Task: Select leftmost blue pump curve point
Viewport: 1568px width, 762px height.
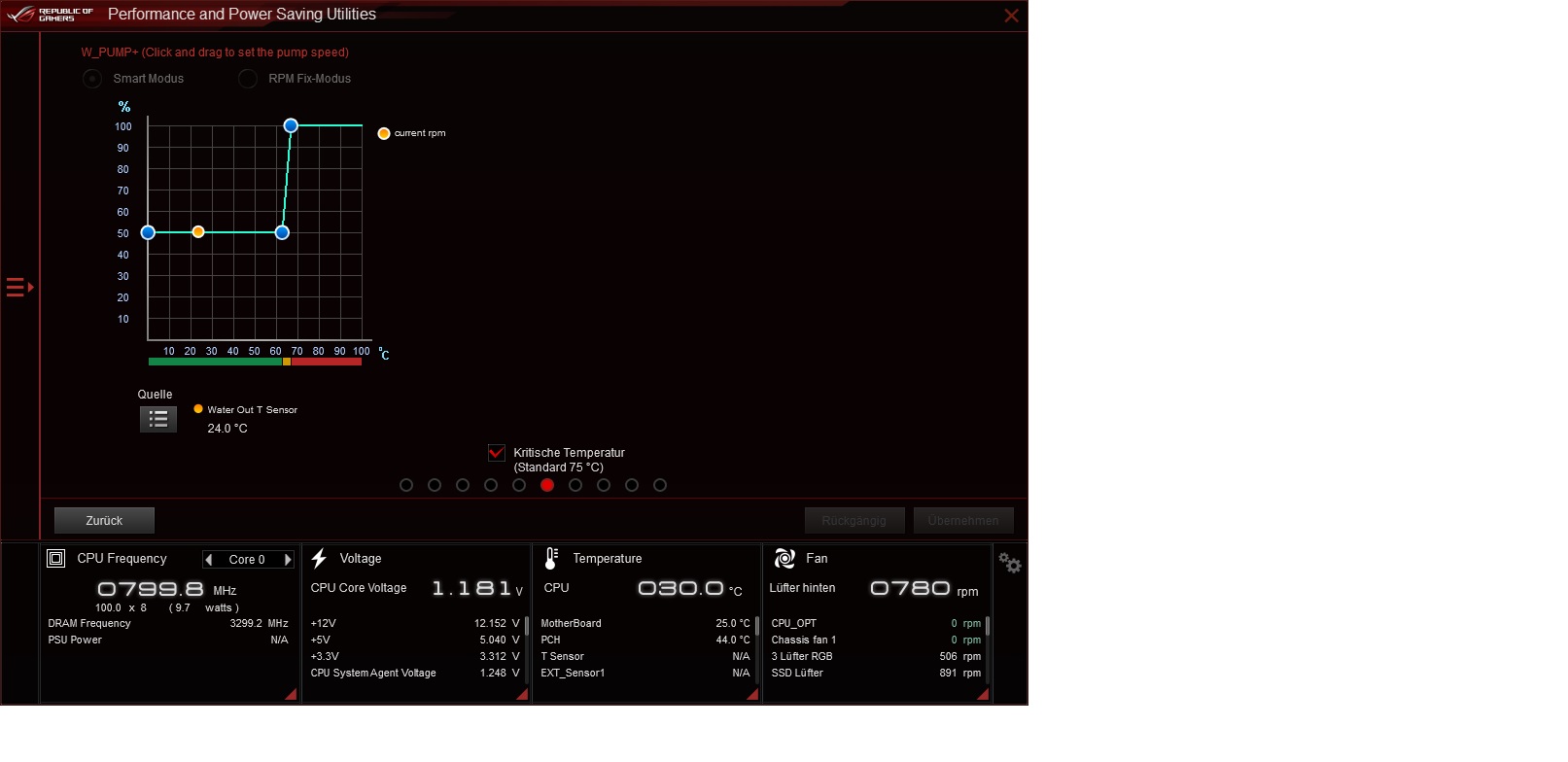Action: point(148,232)
